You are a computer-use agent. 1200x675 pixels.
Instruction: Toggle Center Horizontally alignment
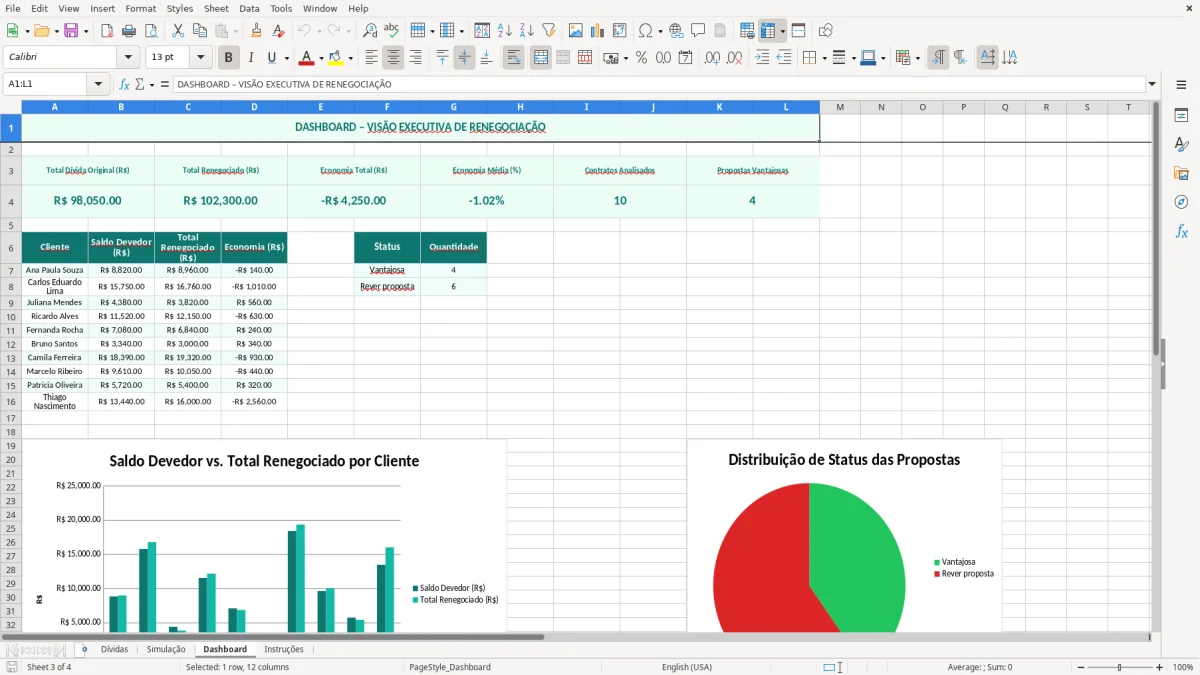[x=393, y=58]
